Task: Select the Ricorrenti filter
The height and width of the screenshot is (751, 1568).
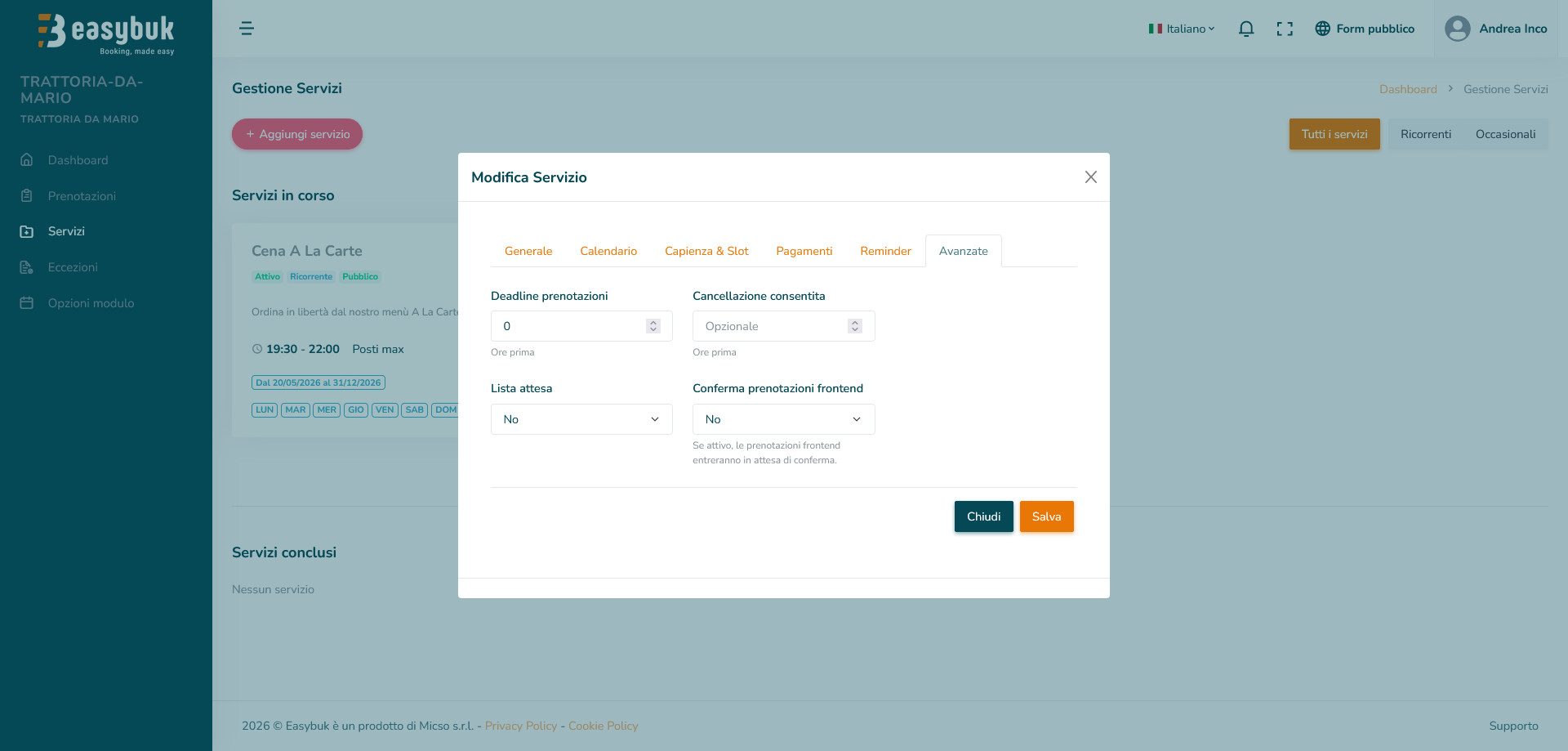Action: point(1426,134)
